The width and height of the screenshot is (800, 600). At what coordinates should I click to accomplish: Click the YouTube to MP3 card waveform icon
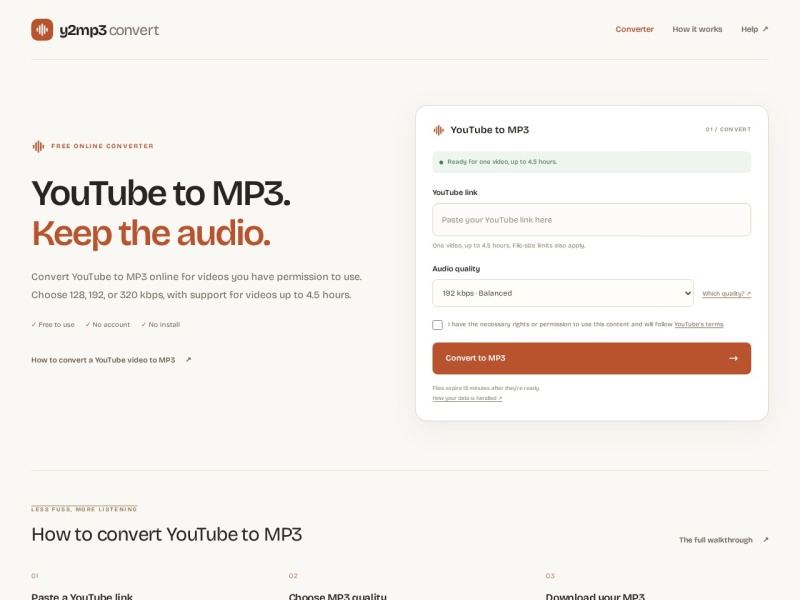click(x=438, y=130)
